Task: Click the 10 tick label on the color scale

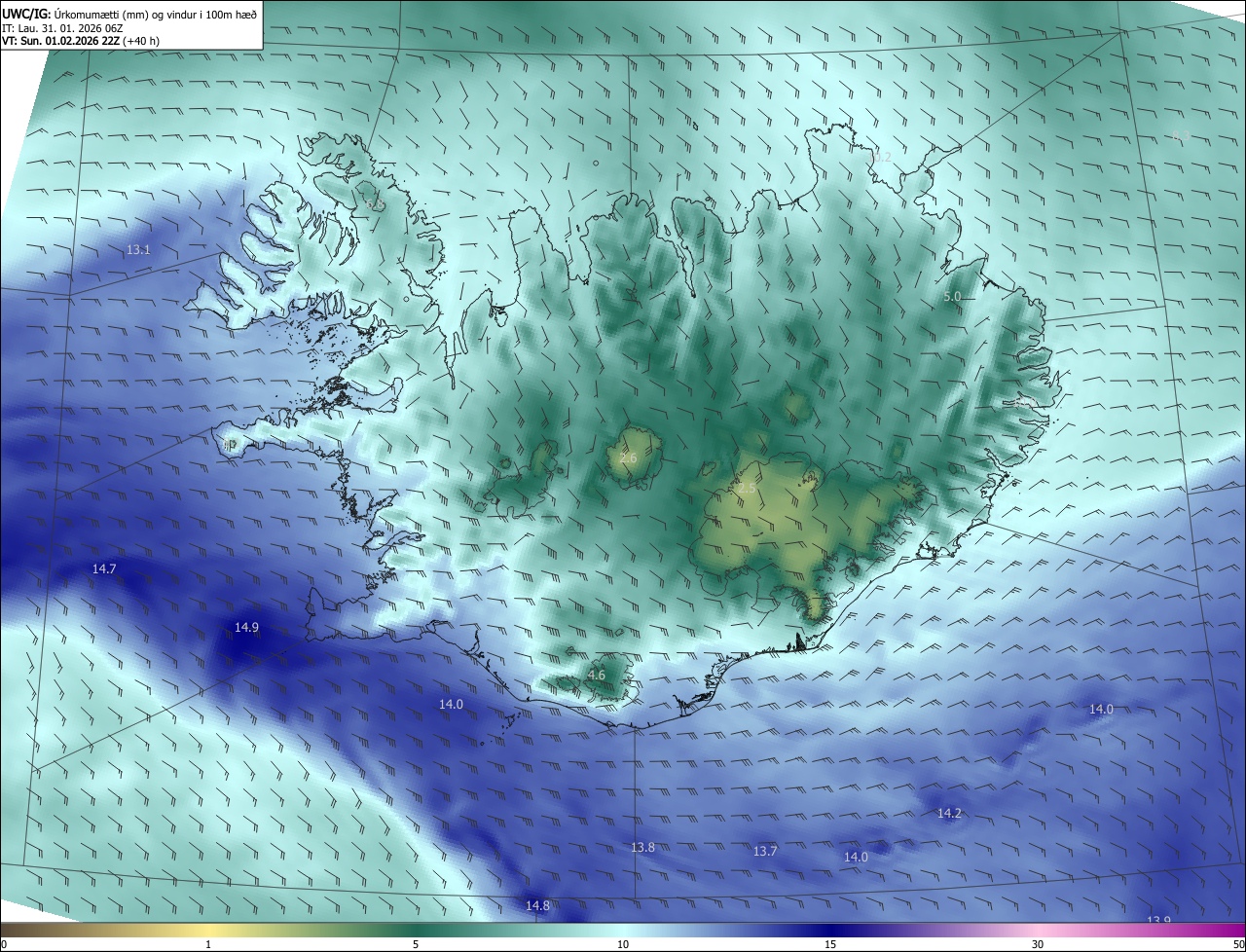Action: pyautogui.click(x=623, y=944)
